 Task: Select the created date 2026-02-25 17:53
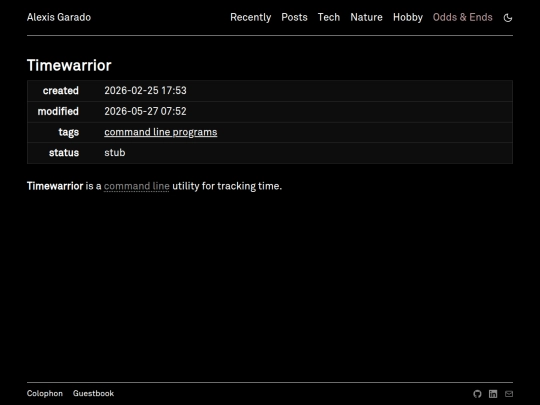tap(145, 91)
